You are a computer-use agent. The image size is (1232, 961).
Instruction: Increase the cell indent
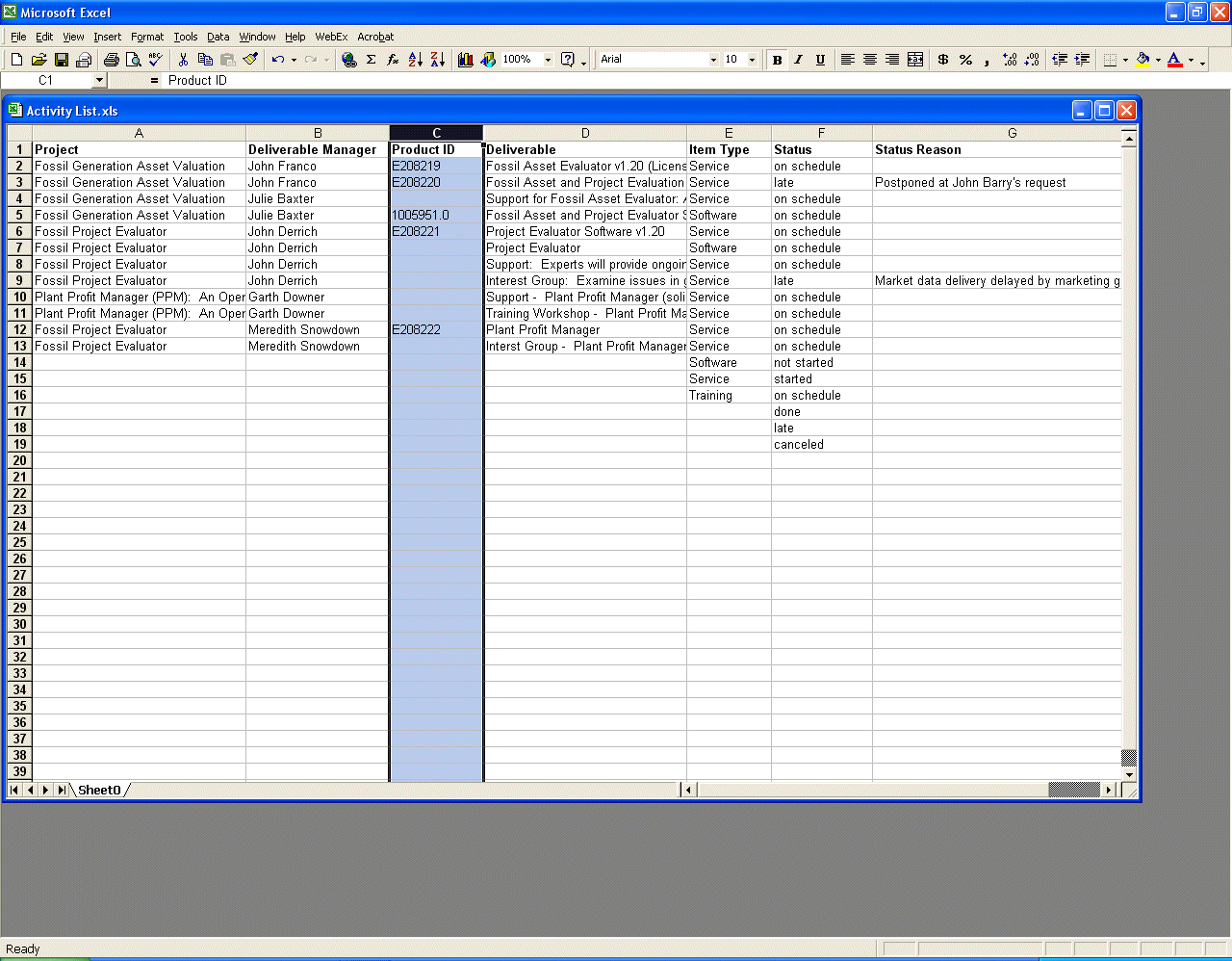[1082, 60]
